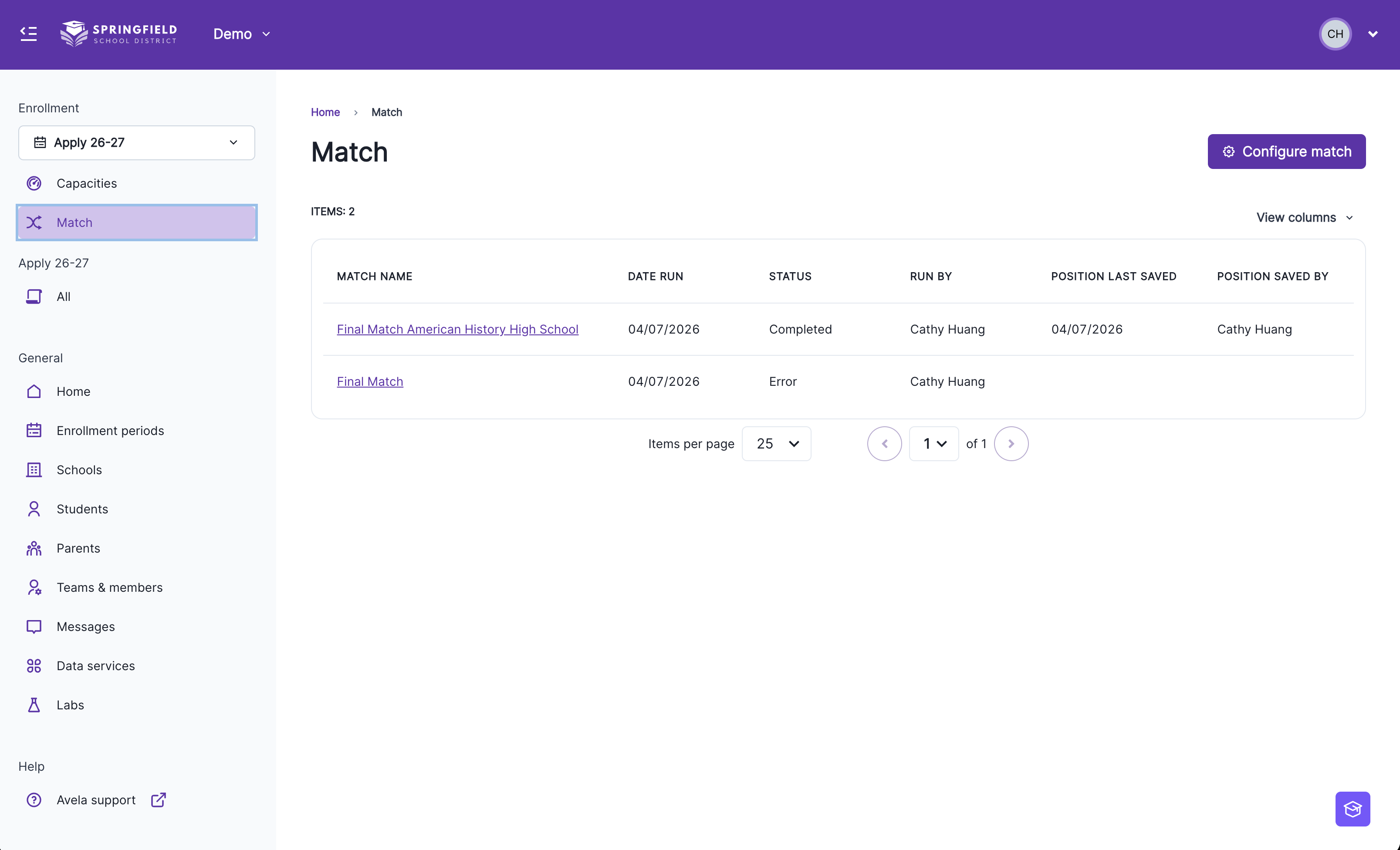Open Final Match American History High School
The height and width of the screenshot is (850, 1400).
pos(457,330)
